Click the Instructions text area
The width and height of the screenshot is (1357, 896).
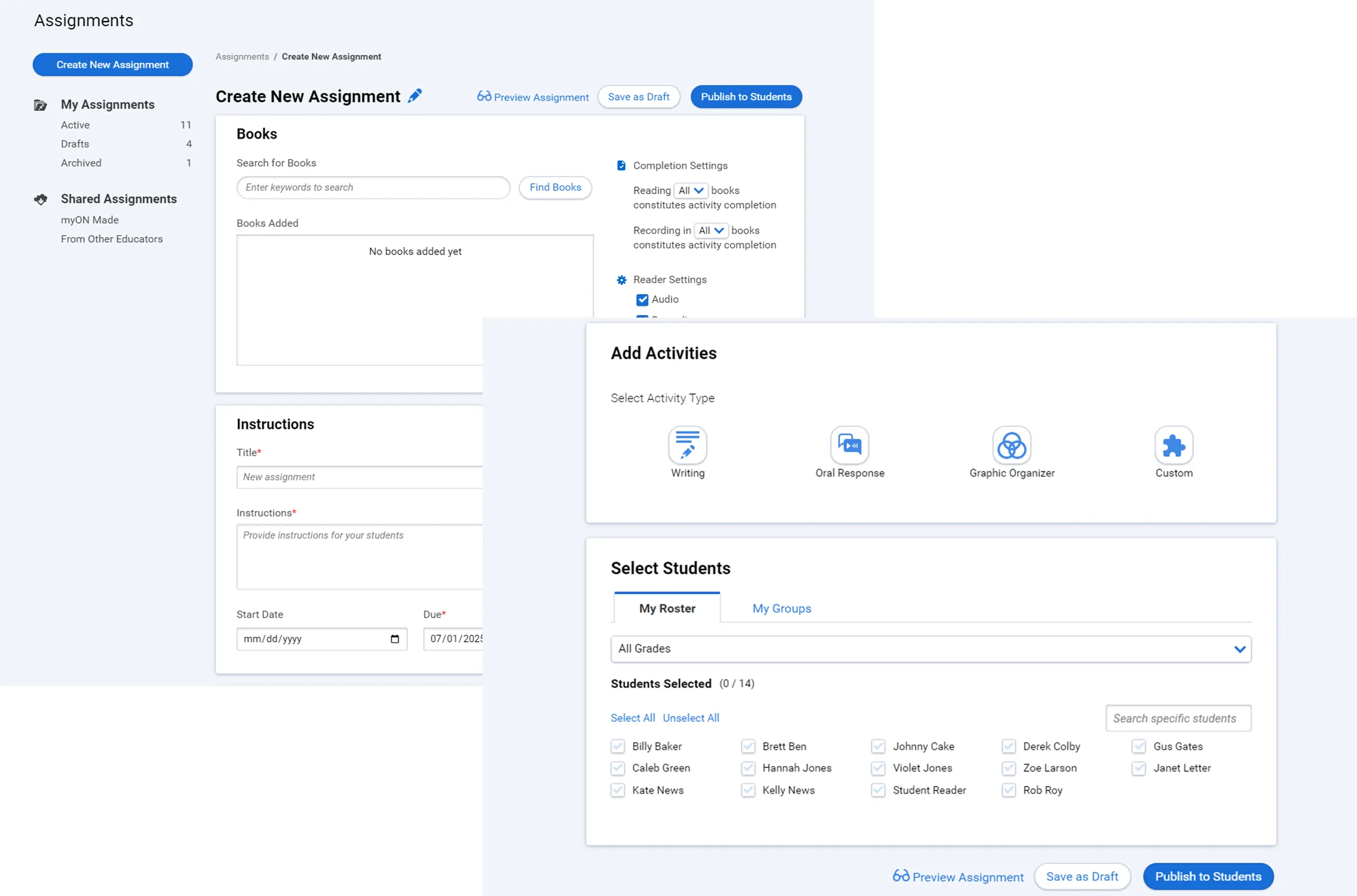point(360,556)
